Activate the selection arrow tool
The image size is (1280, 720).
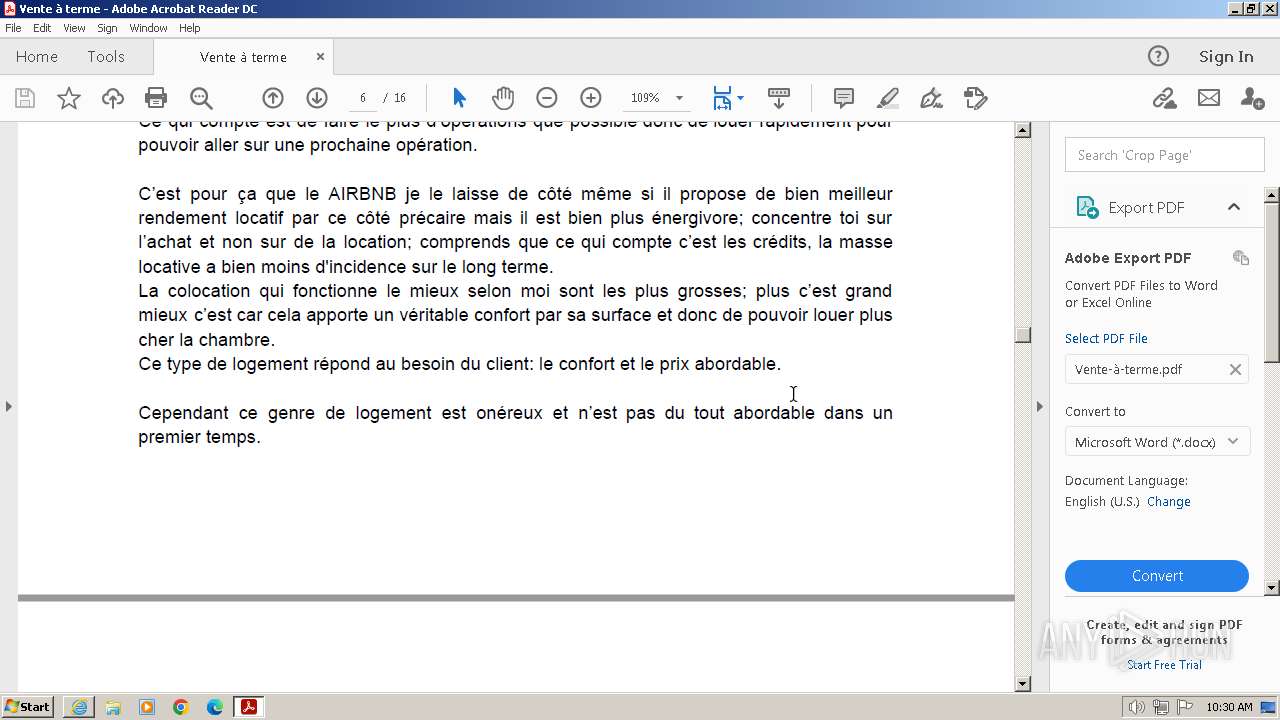pos(459,98)
